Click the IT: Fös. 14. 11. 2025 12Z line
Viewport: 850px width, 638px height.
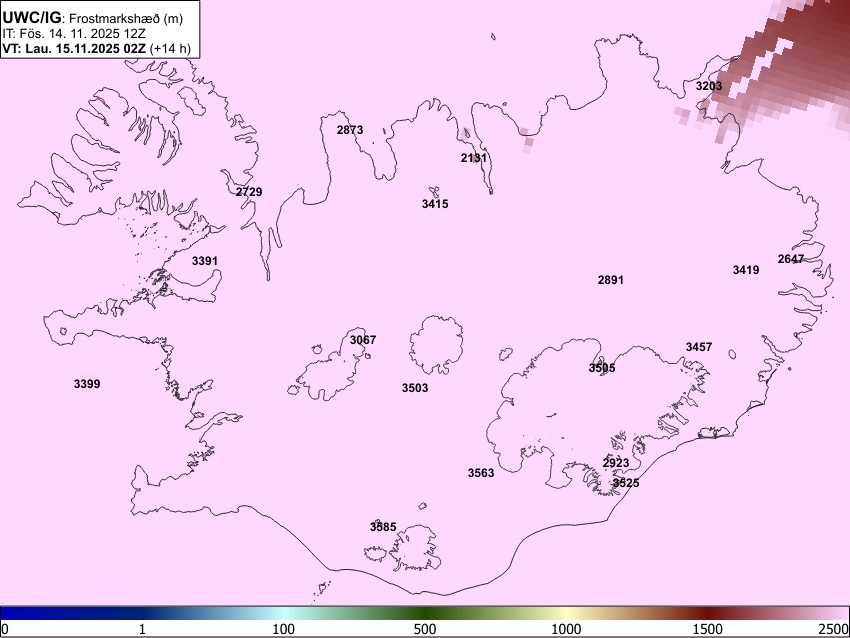click(74, 34)
